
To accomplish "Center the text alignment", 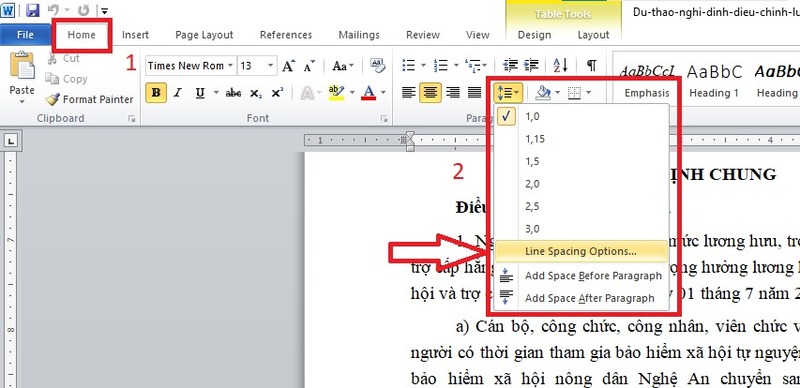I will pyautogui.click(x=431, y=93).
